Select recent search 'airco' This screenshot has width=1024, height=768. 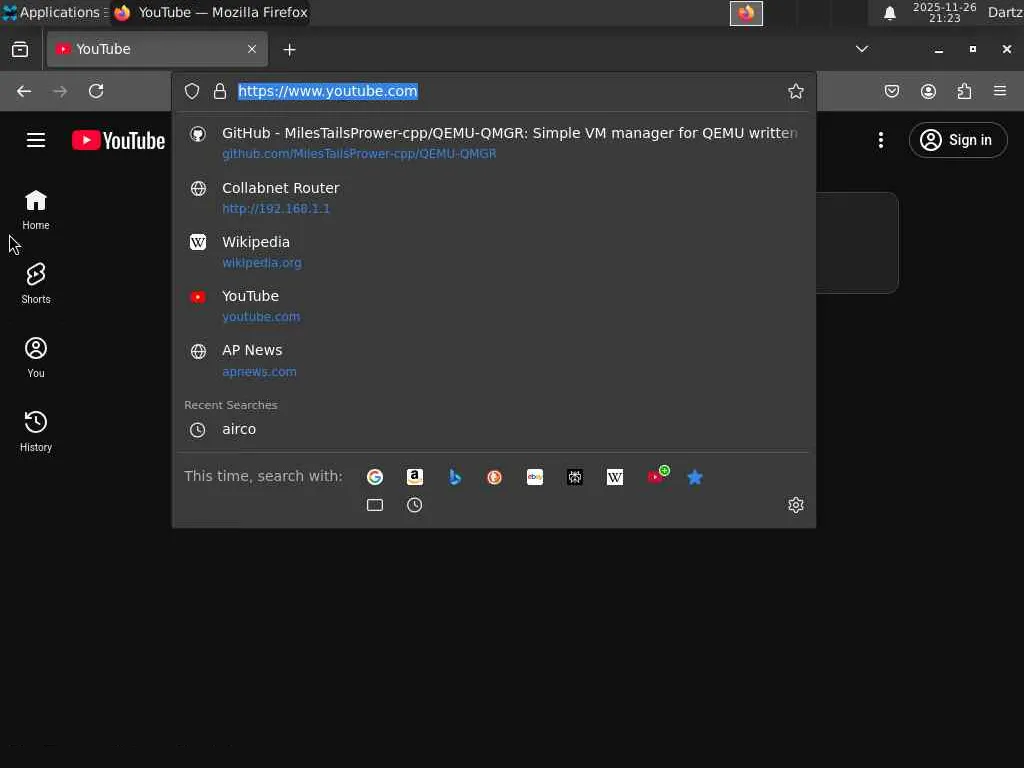pos(494,429)
